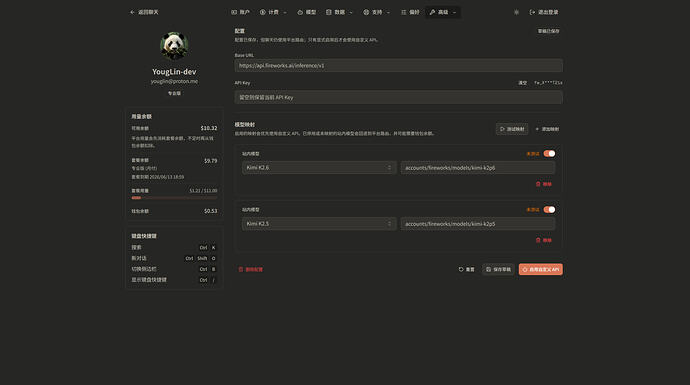This screenshot has width=690, height=385.
Task: Expand the 计费 billing menu
Action: (273, 12)
